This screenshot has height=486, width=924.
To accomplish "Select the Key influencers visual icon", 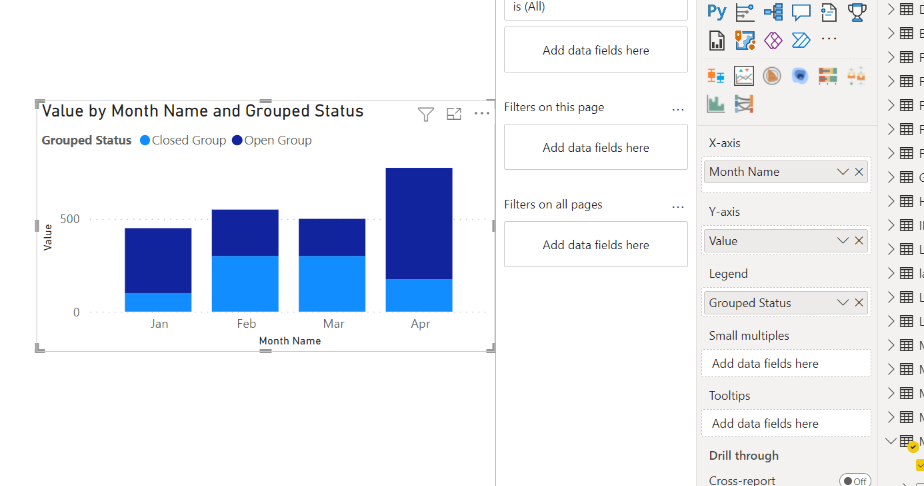I will pyautogui.click(x=745, y=12).
